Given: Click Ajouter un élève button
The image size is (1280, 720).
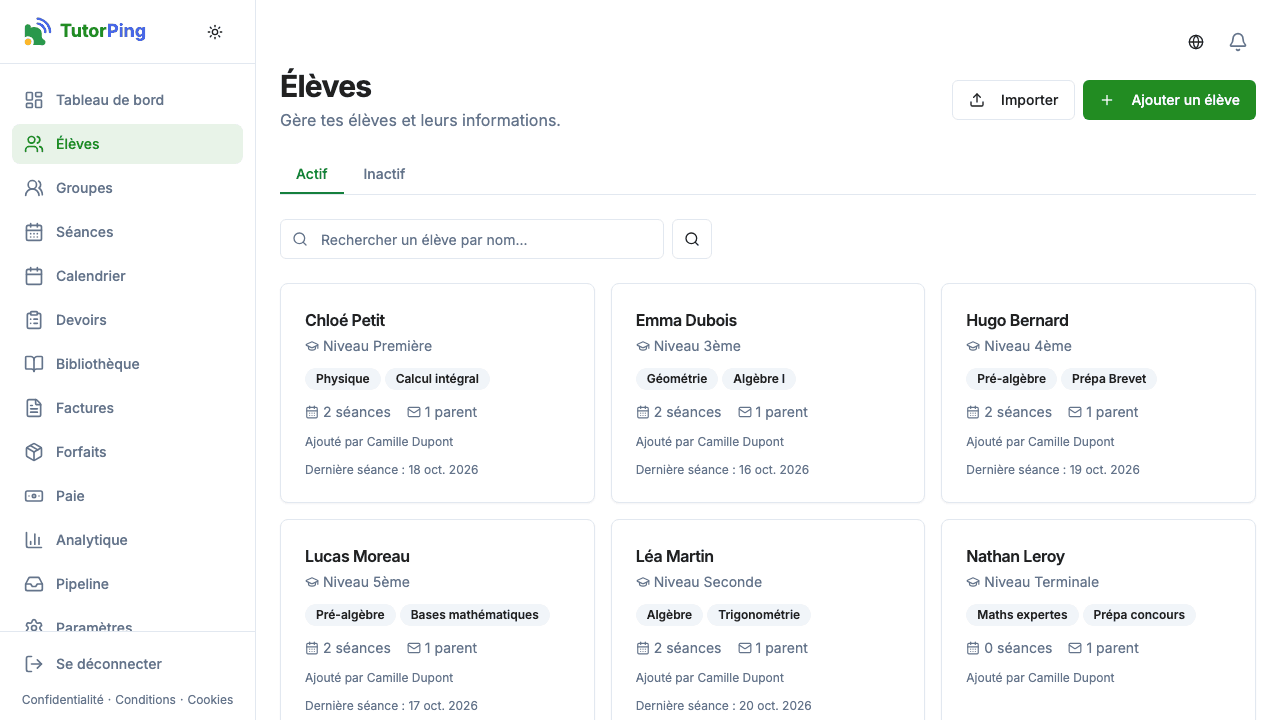Looking at the screenshot, I should (x=1169, y=100).
